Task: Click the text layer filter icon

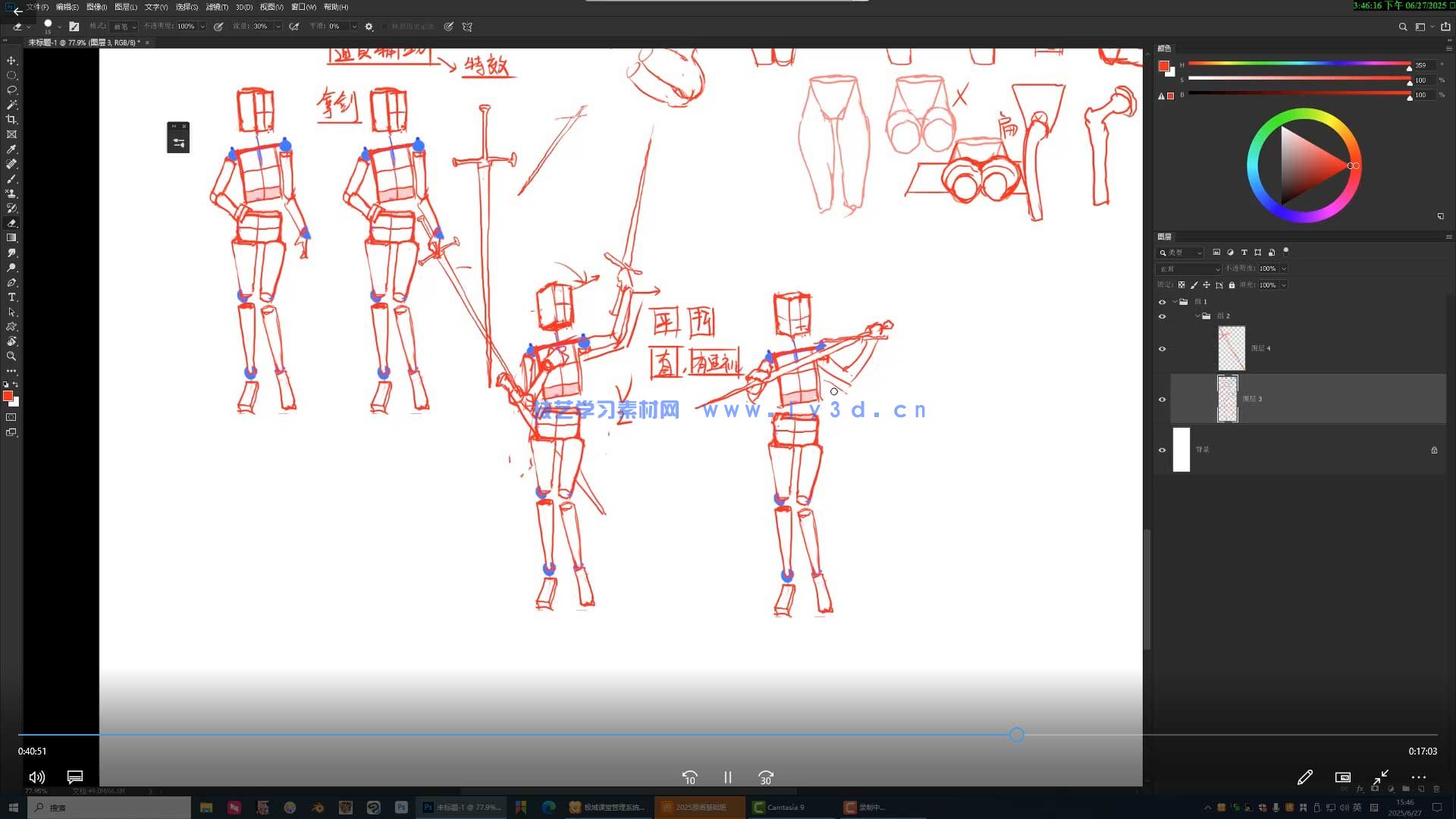Action: click(x=1244, y=253)
